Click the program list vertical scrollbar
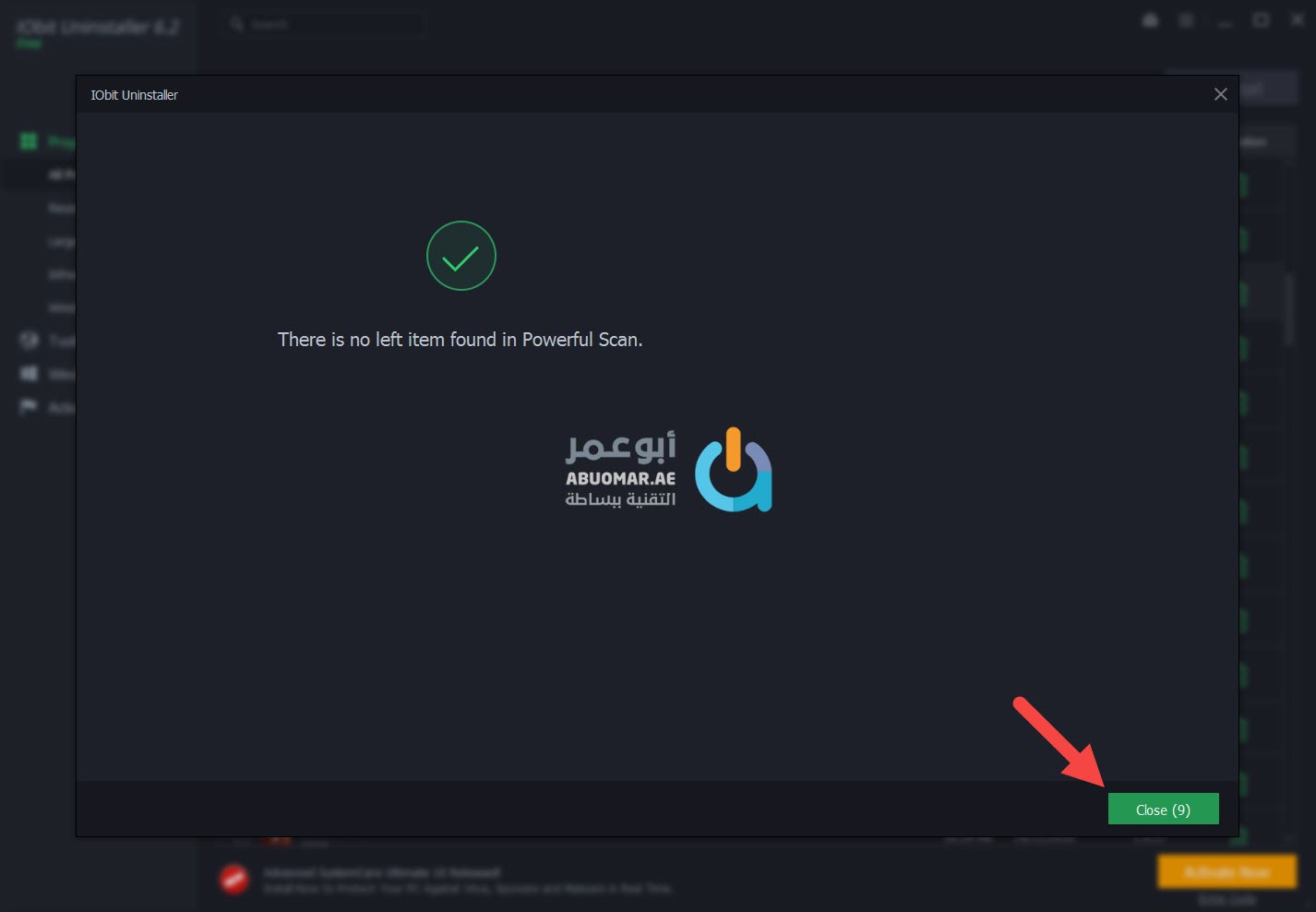 (1289, 309)
